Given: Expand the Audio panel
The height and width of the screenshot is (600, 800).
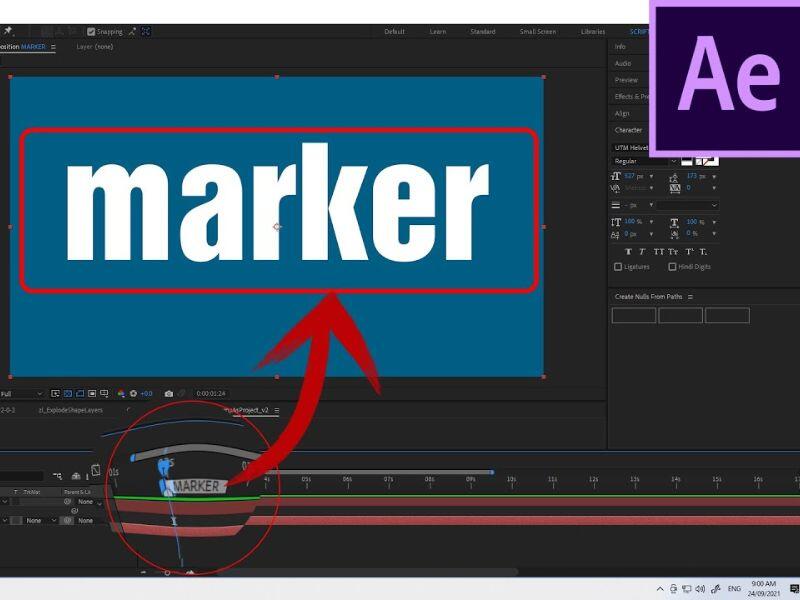Looking at the screenshot, I should tap(622, 63).
